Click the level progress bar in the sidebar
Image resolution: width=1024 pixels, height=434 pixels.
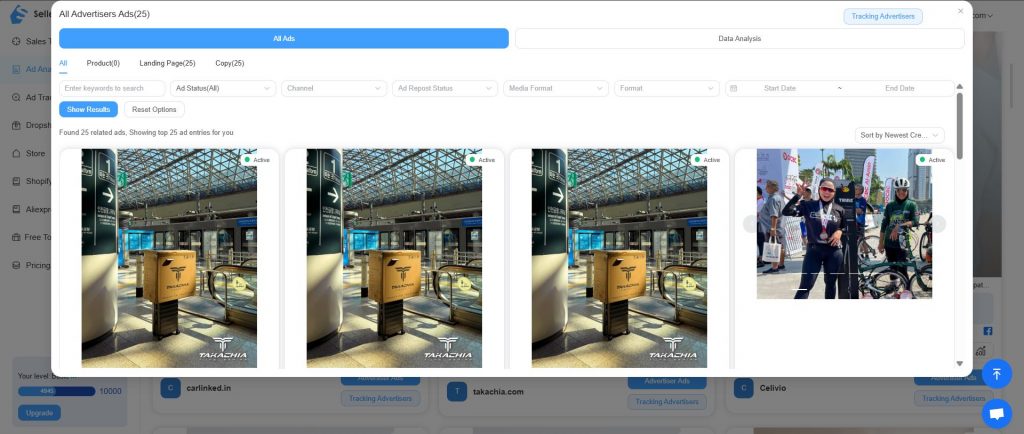pyautogui.click(x=56, y=391)
